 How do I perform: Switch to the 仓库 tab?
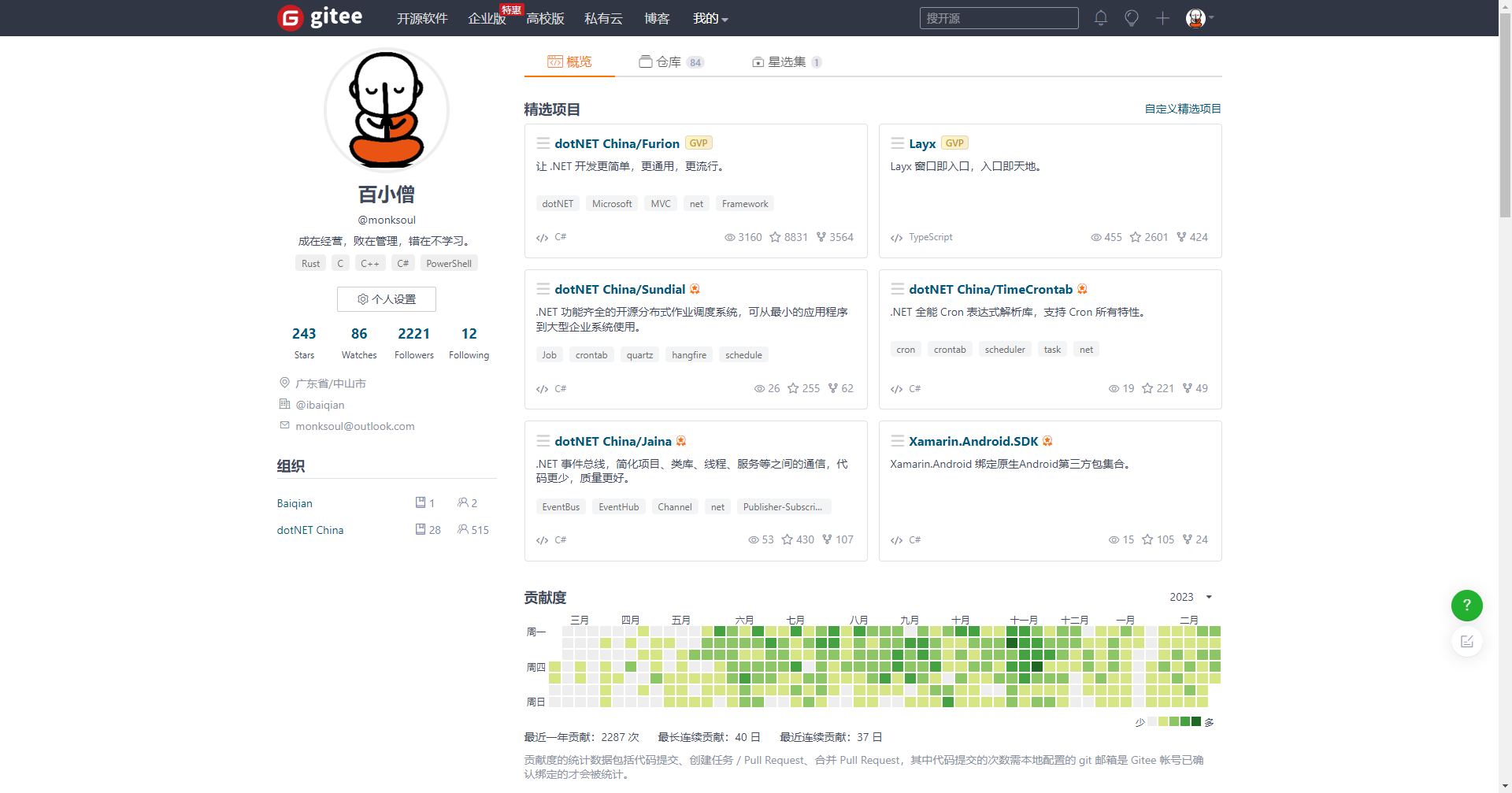pos(672,61)
